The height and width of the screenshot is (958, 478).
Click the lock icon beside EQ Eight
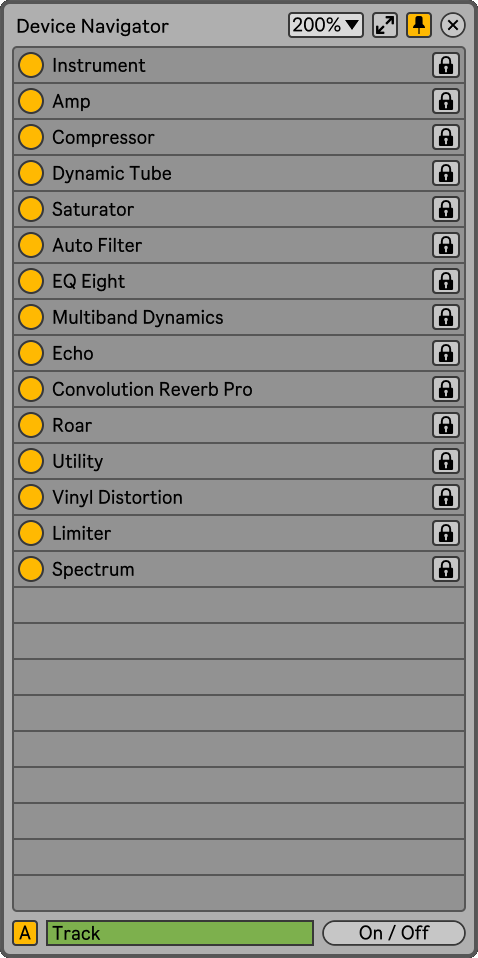[x=446, y=282]
